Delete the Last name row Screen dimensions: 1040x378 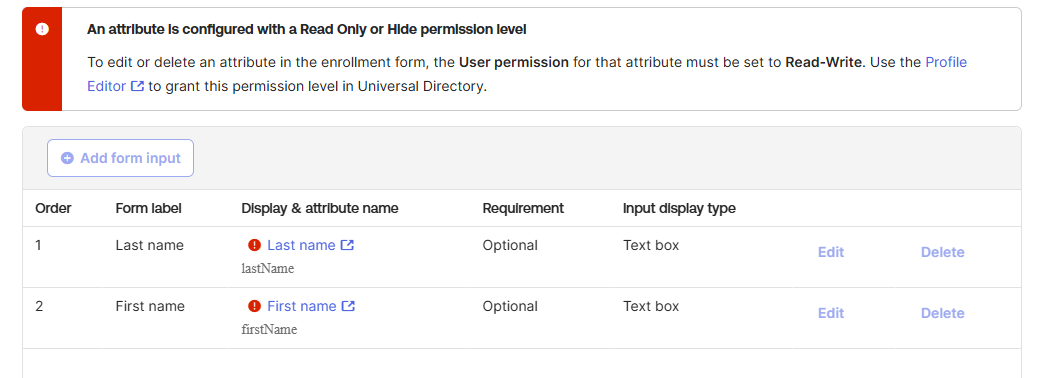pyautogui.click(x=942, y=252)
